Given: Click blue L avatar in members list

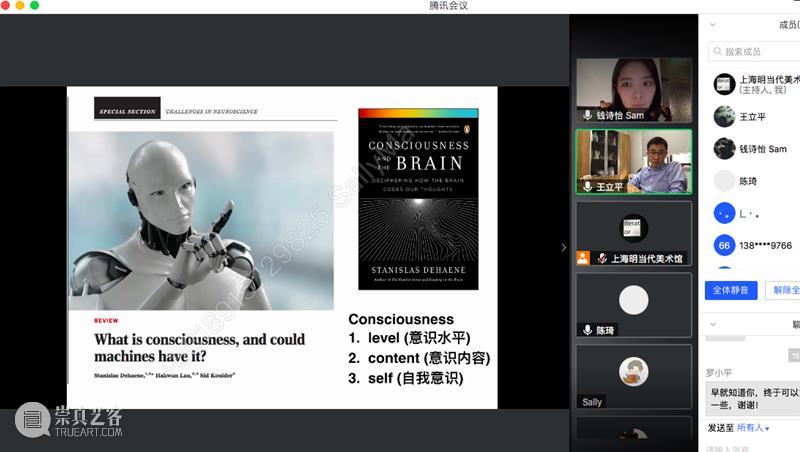Looking at the screenshot, I should [x=724, y=213].
